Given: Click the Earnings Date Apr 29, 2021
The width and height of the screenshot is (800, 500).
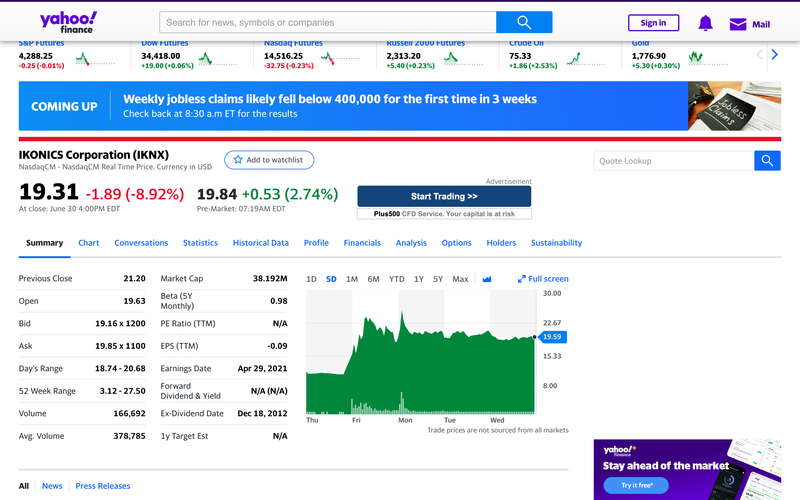Looking at the screenshot, I should click(x=262, y=368).
